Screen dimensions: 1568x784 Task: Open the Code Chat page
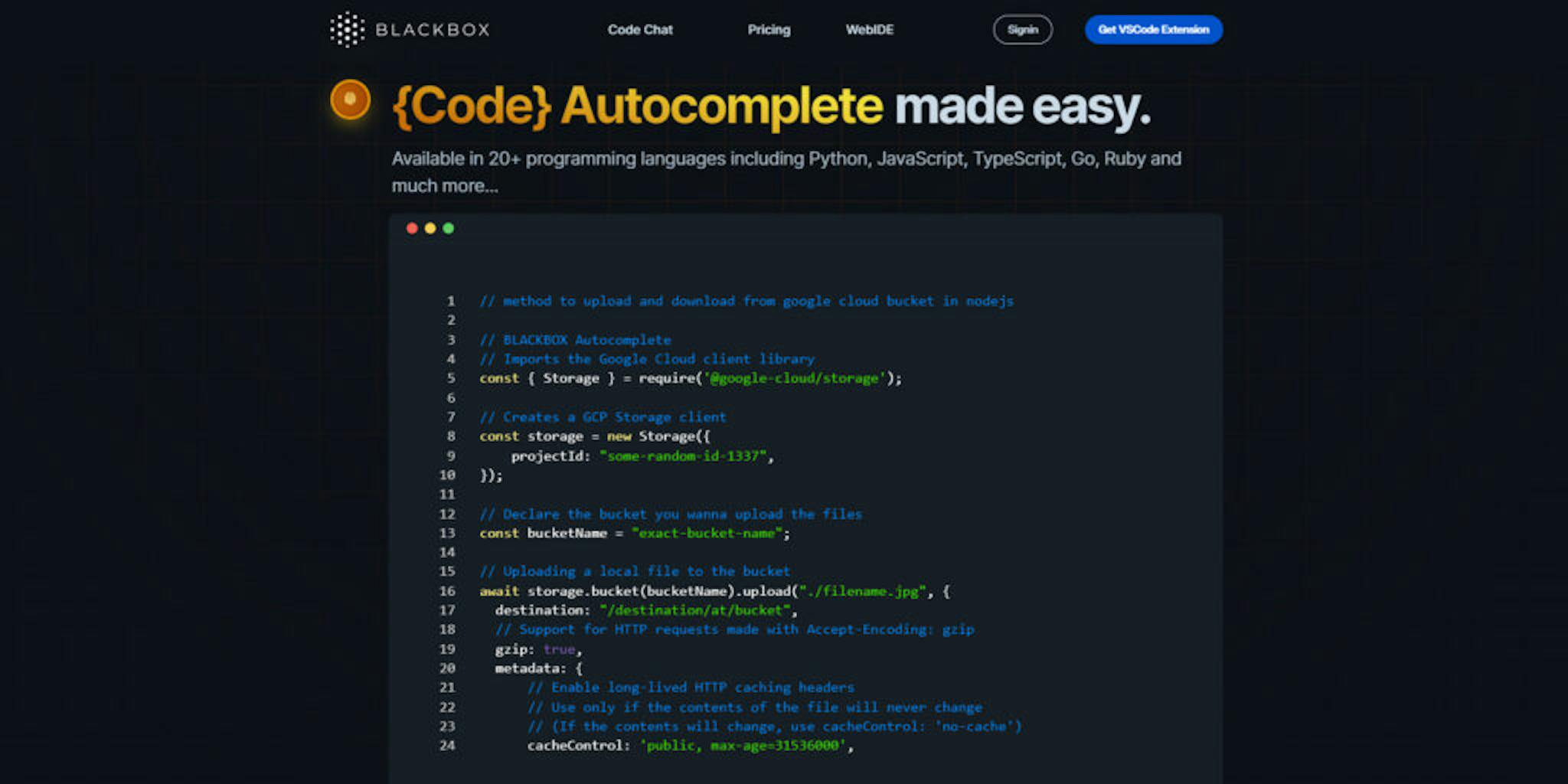639,30
